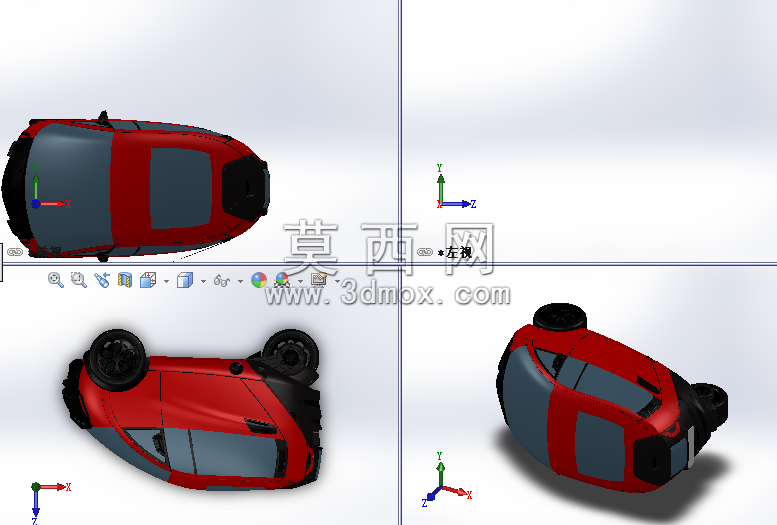Viewport: 777px width, 525px height.
Task: Click the X-Z triad in the bottom-left viewport
Action: 51,503
